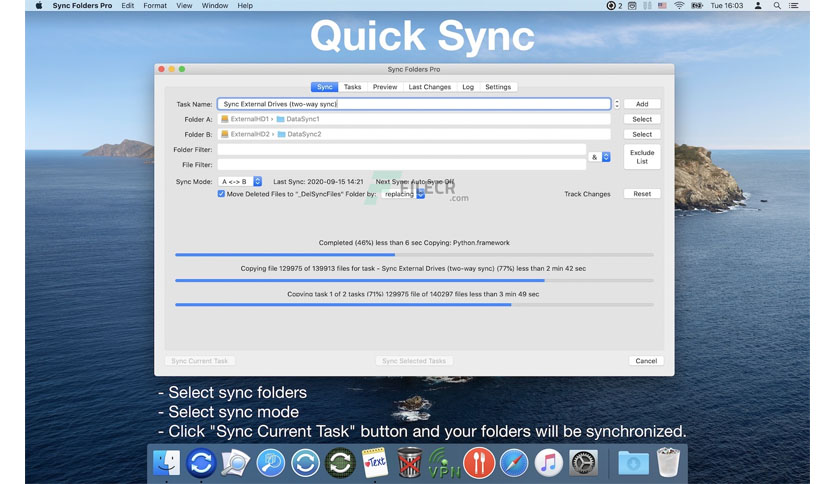Click the 77% task progress bar
The image size is (836, 484).
[x=414, y=280]
